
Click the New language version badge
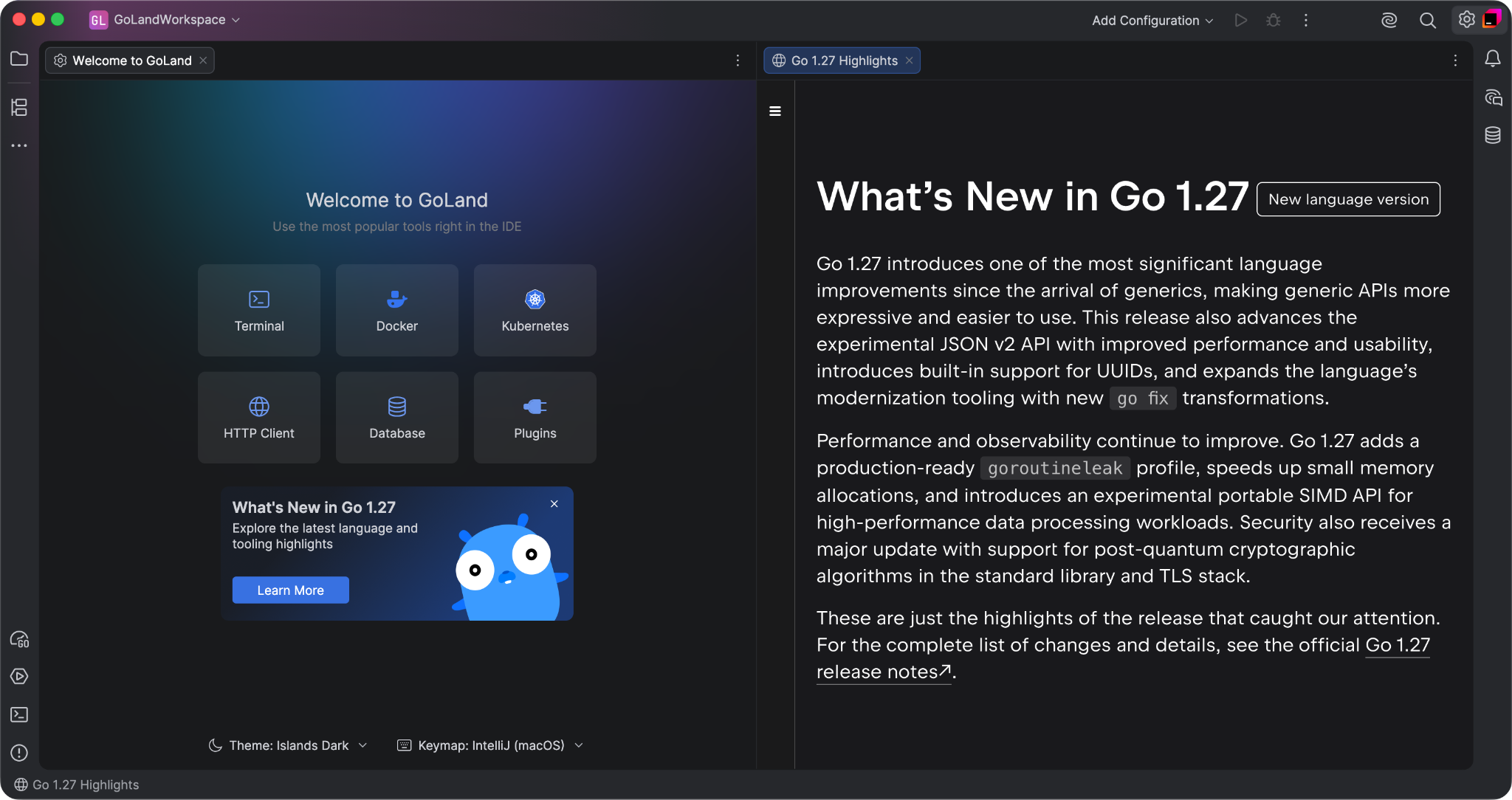click(x=1348, y=199)
